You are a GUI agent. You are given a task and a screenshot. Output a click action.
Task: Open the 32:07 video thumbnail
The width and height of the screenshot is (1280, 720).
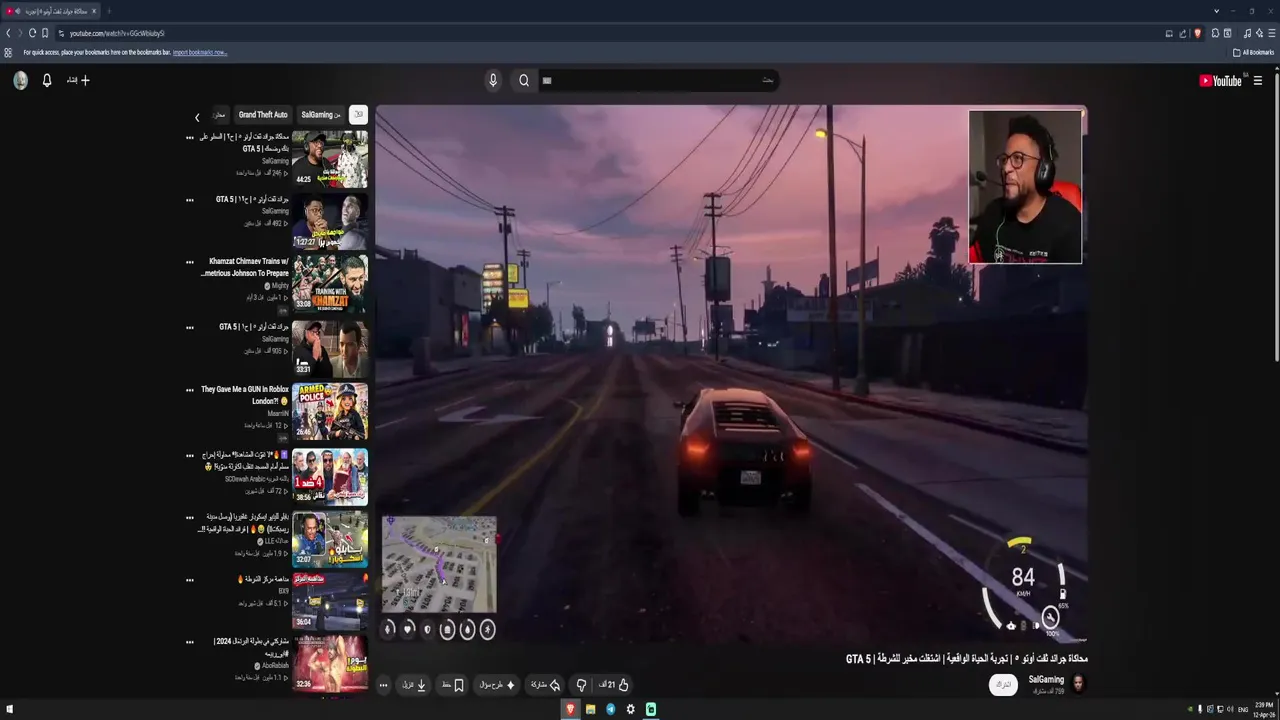330,539
